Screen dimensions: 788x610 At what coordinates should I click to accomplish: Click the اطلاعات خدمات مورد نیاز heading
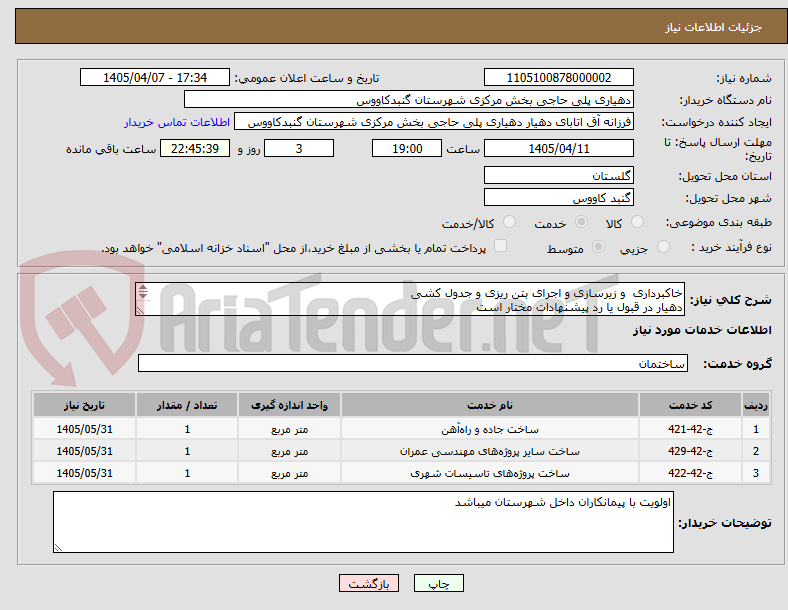[702, 330]
